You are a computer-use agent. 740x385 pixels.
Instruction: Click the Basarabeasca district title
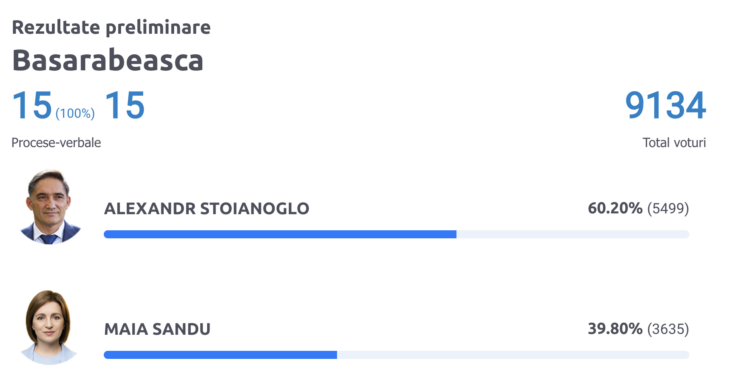108,60
